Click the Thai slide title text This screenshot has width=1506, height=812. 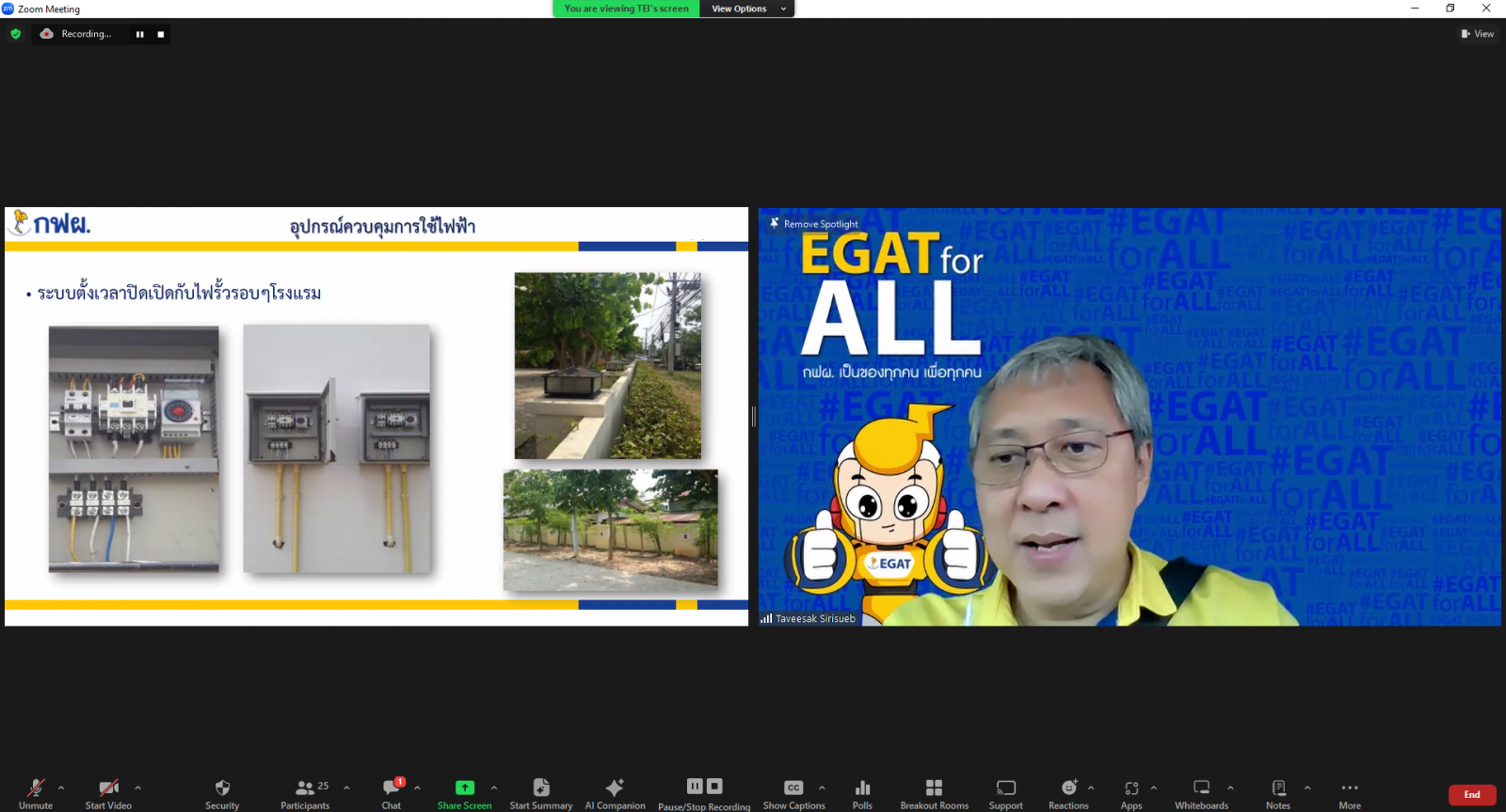pos(382,227)
